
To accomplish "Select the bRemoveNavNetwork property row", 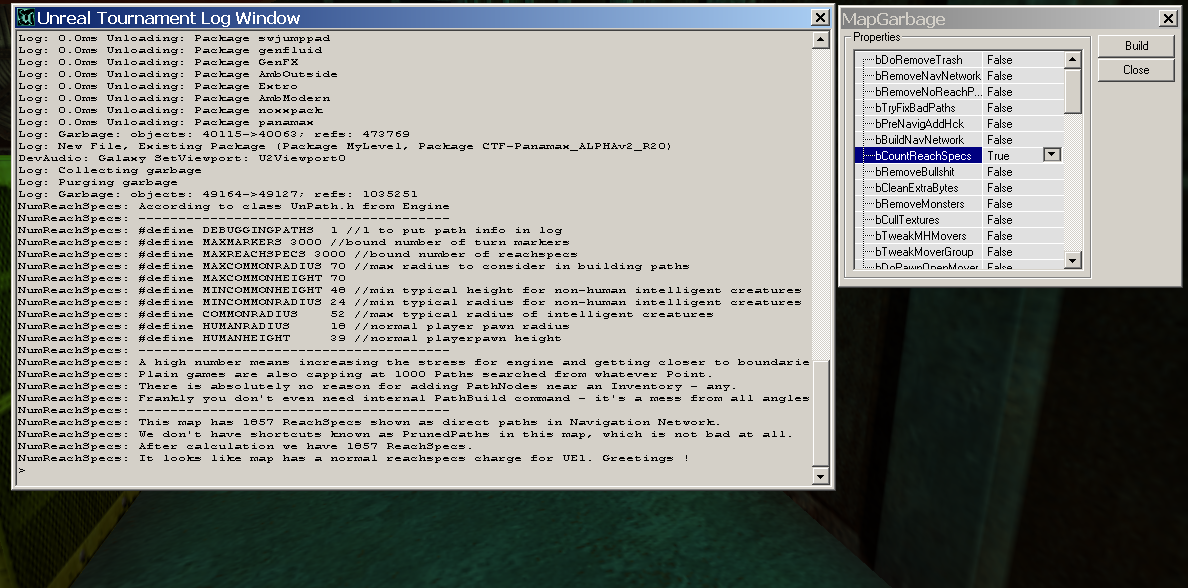I will pyautogui.click(x=958, y=76).
